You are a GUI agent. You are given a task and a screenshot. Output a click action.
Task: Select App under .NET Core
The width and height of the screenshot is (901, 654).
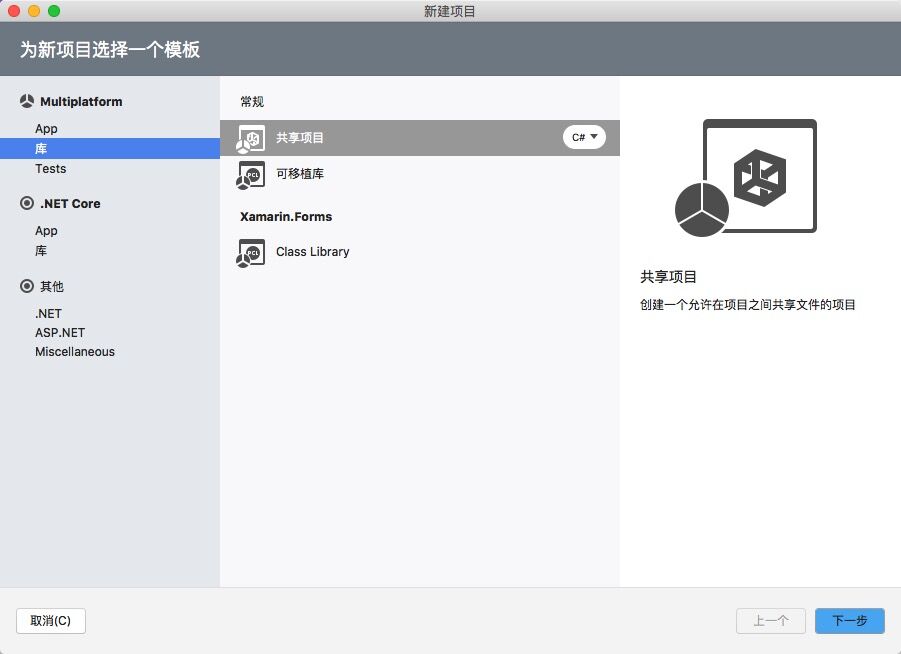click(x=46, y=230)
